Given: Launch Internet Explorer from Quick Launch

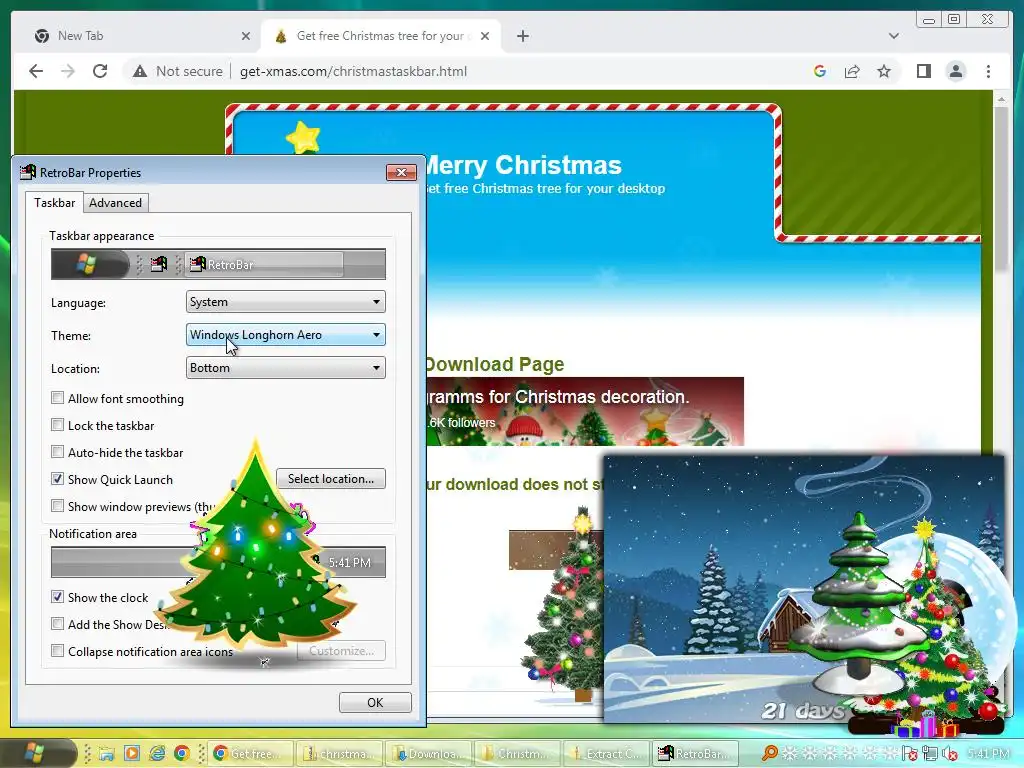Looking at the screenshot, I should [x=157, y=754].
